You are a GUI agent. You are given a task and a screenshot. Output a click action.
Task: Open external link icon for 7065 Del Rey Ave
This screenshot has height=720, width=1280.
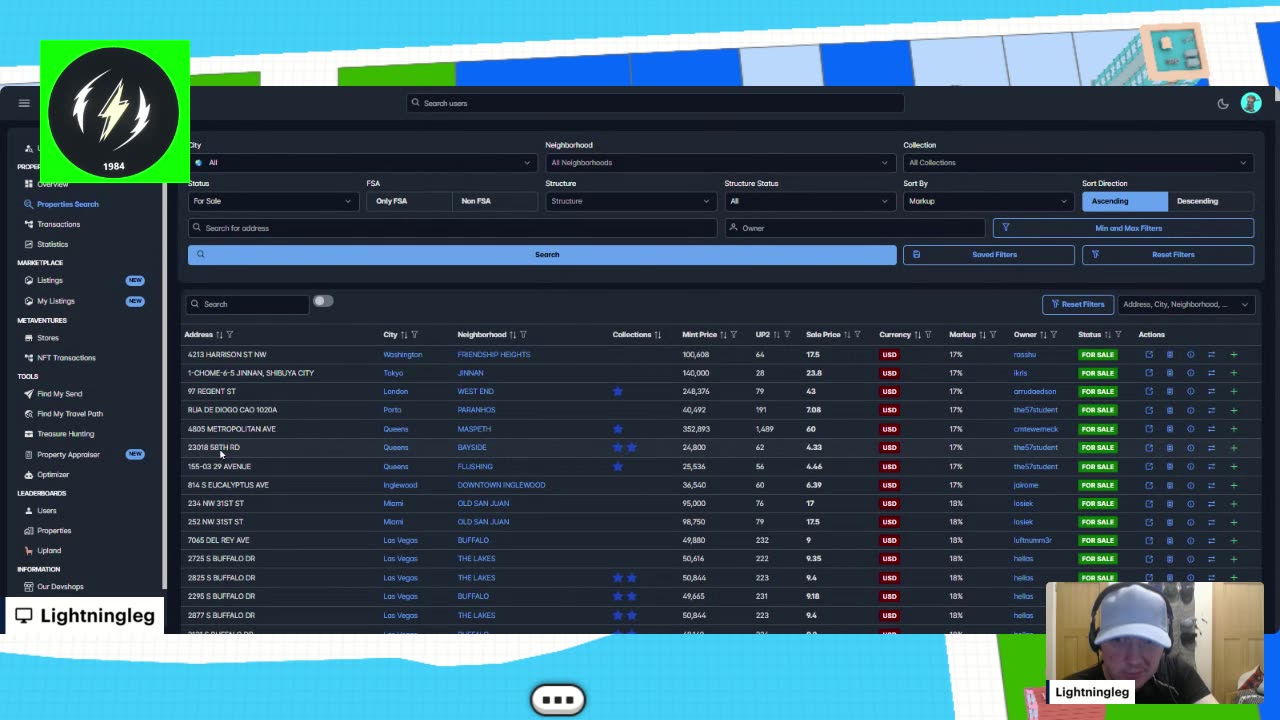tap(1149, 540)
